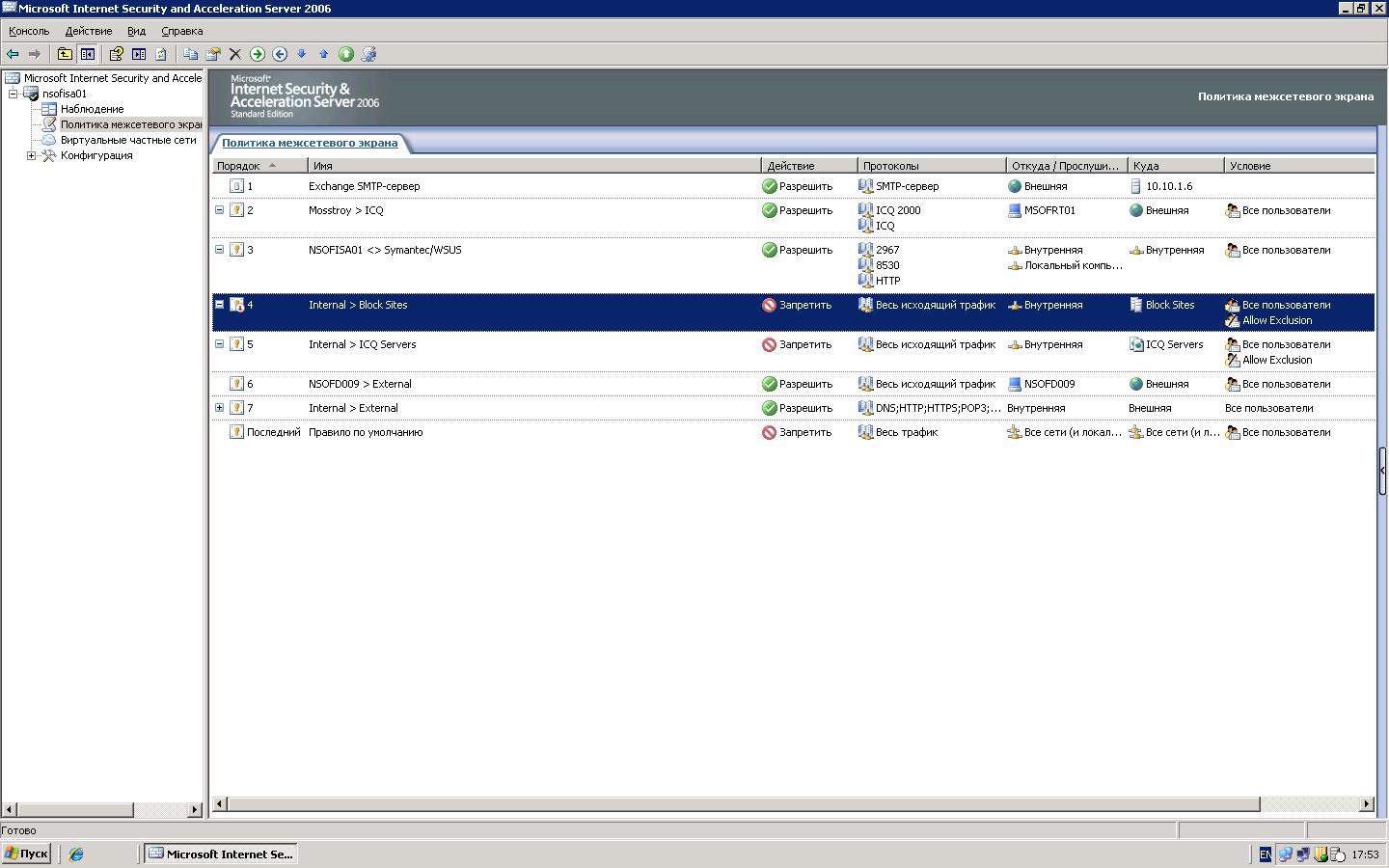Click the Help toolbar icon with question mark
Screen dimensions: 1389x868
(116, 54)
